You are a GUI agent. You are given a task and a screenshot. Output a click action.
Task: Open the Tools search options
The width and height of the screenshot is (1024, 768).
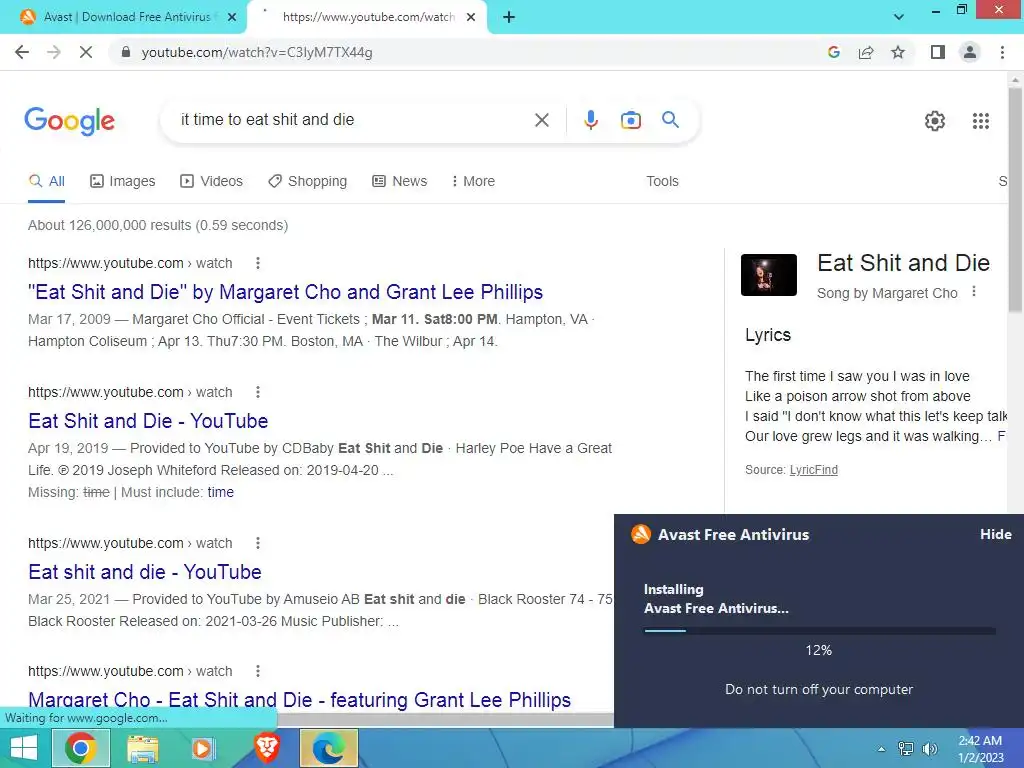662,181
